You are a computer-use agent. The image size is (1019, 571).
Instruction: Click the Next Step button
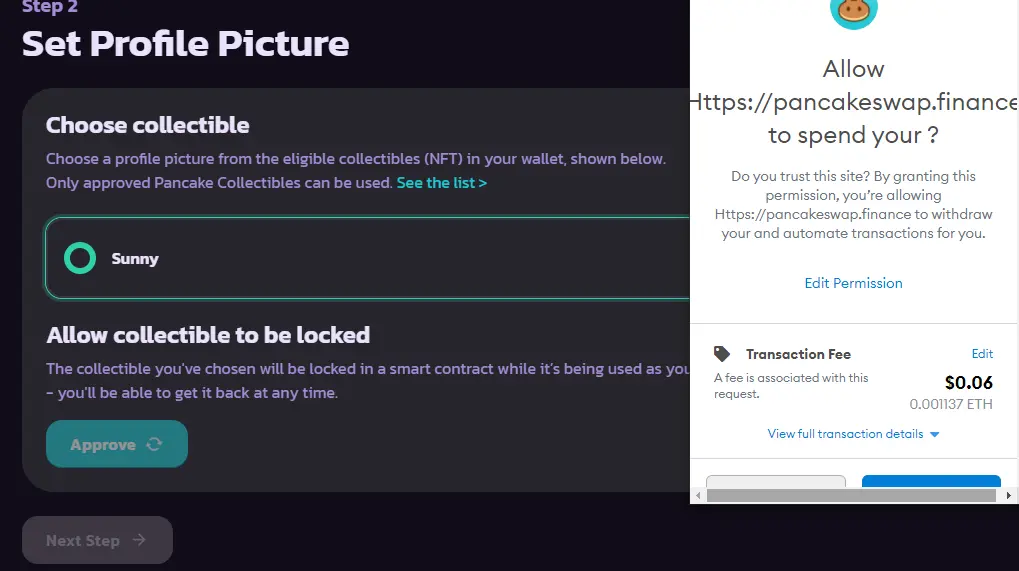coord(97,540)
